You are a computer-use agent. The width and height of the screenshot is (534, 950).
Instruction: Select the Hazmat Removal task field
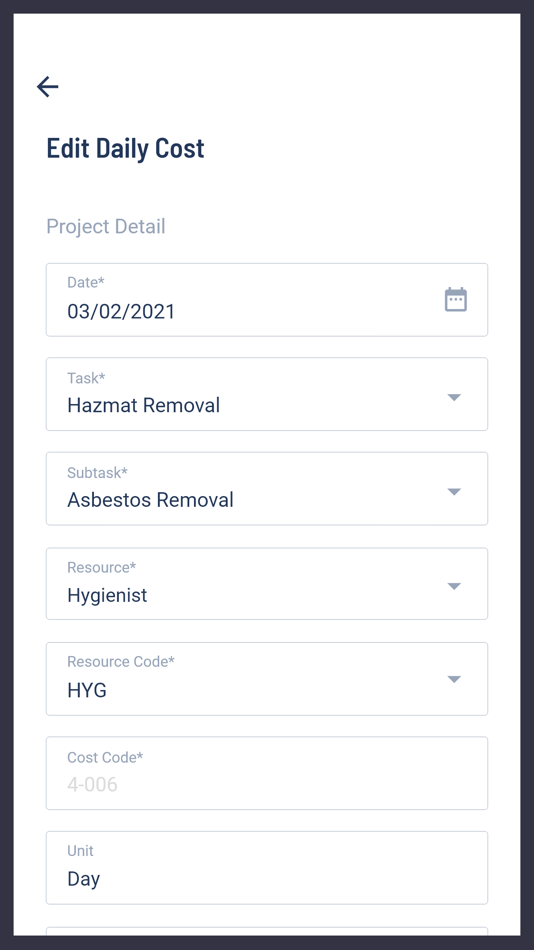coord(267,394)
